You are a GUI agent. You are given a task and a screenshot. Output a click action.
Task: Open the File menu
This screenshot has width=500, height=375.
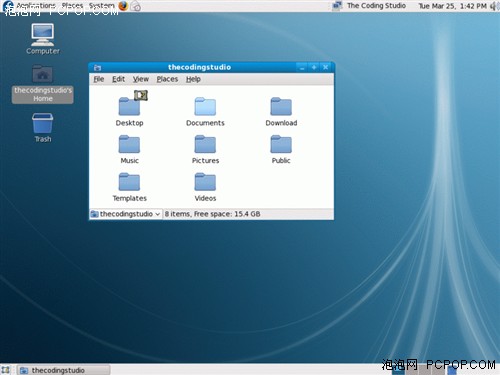(x=99, y=79)
